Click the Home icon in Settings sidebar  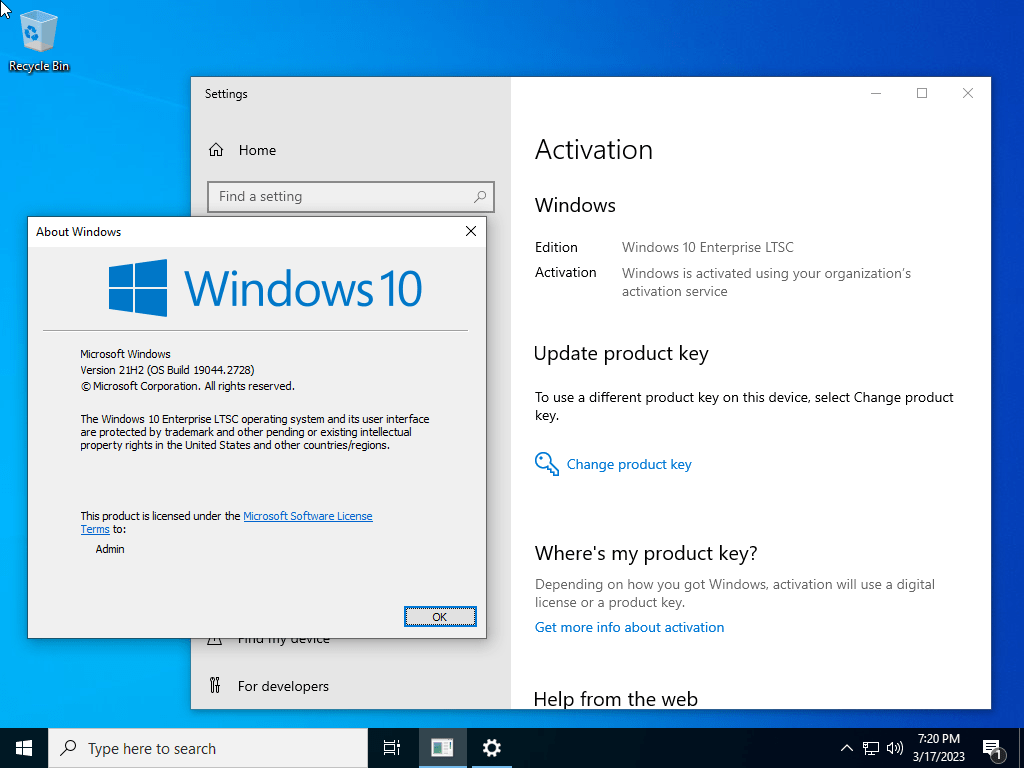coord(216,149)
